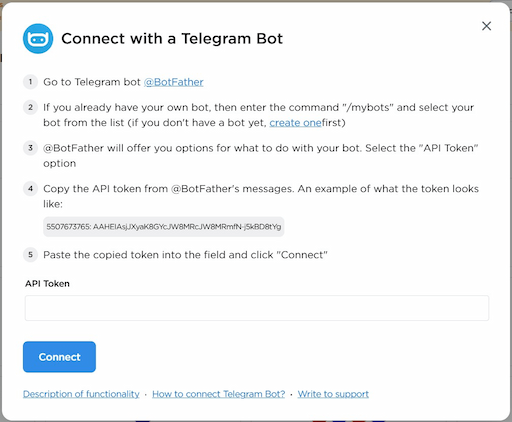
Task: Select the Write to support link
Action: [333, 394]
